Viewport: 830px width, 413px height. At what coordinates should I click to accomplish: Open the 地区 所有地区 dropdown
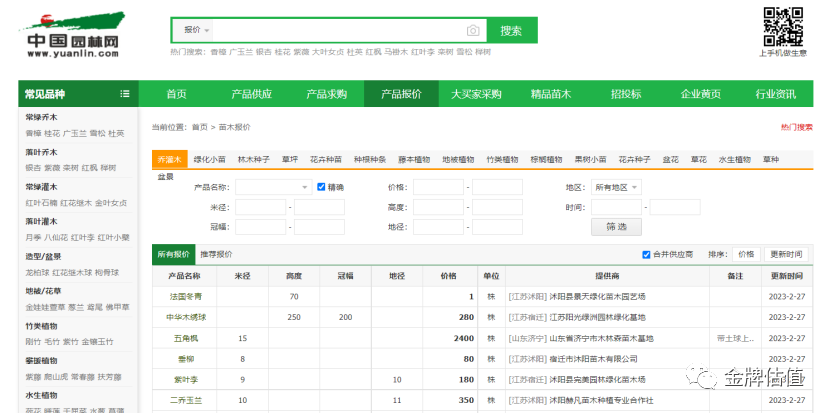[616, 187]
